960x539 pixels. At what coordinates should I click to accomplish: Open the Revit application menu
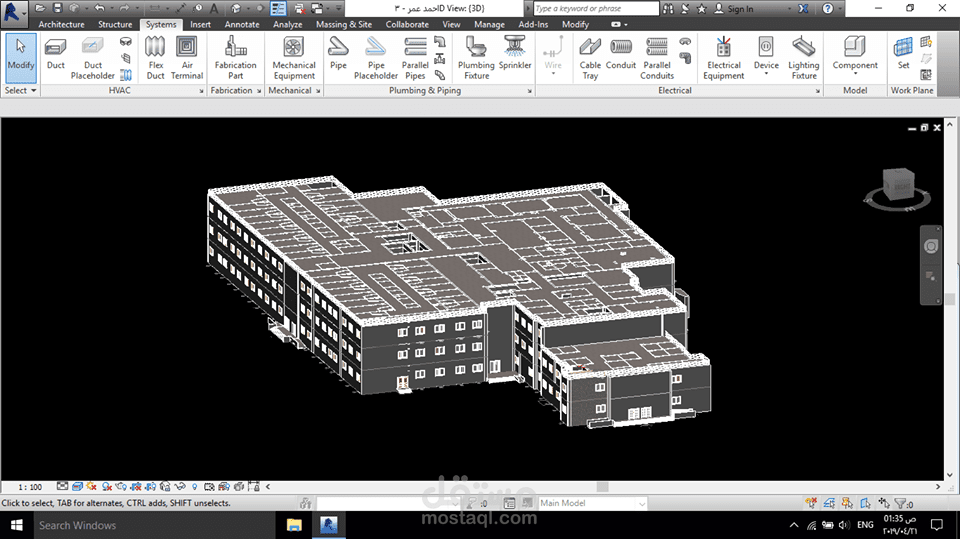[x=13, y=12]
